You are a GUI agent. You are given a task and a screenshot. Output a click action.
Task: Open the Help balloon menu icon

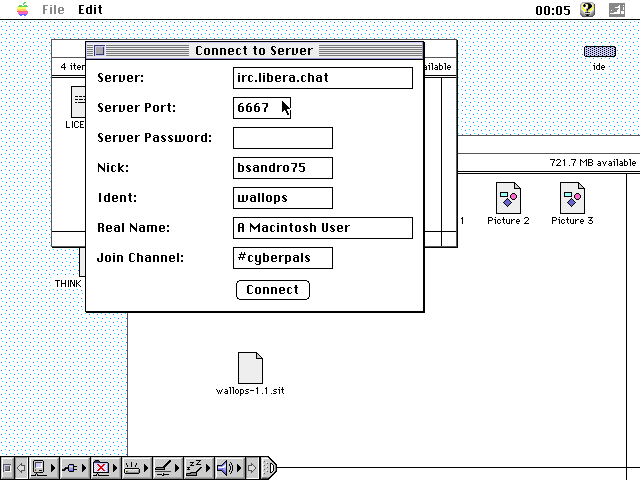[588, 9]
